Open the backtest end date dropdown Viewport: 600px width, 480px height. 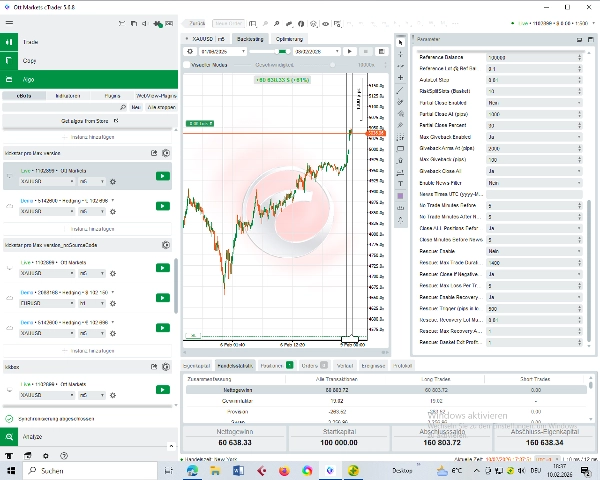[316, 51]
